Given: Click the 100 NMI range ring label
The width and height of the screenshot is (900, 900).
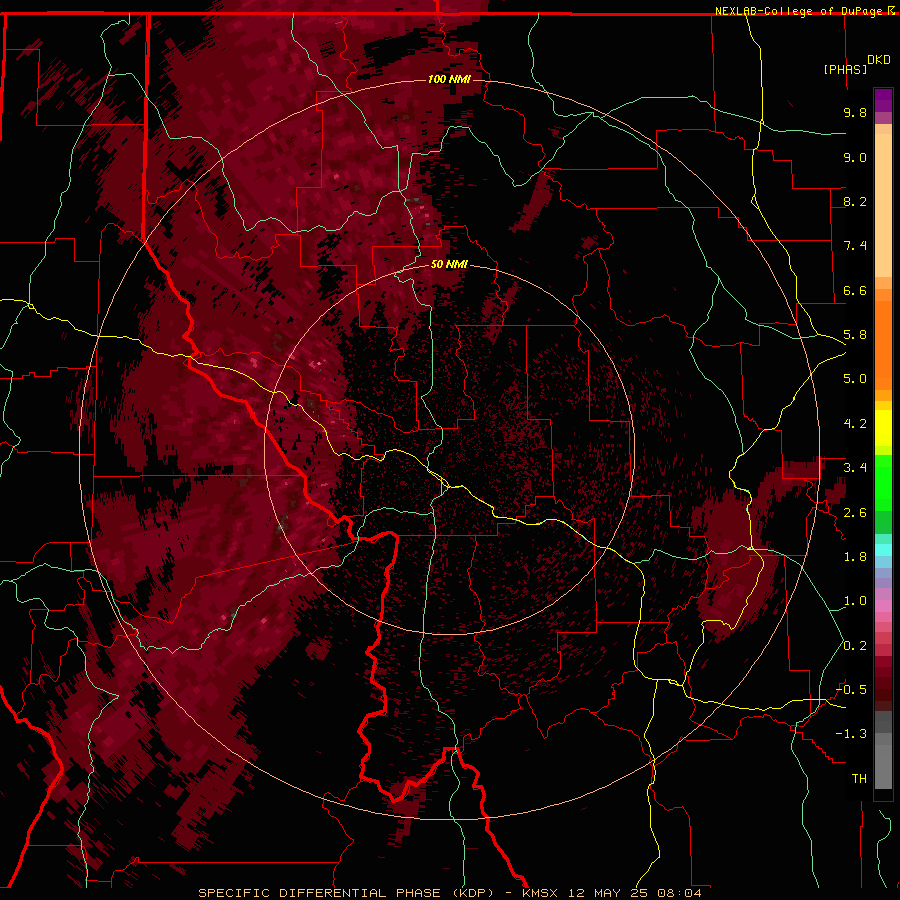Looking at the screenshot, I should point(449,79).
